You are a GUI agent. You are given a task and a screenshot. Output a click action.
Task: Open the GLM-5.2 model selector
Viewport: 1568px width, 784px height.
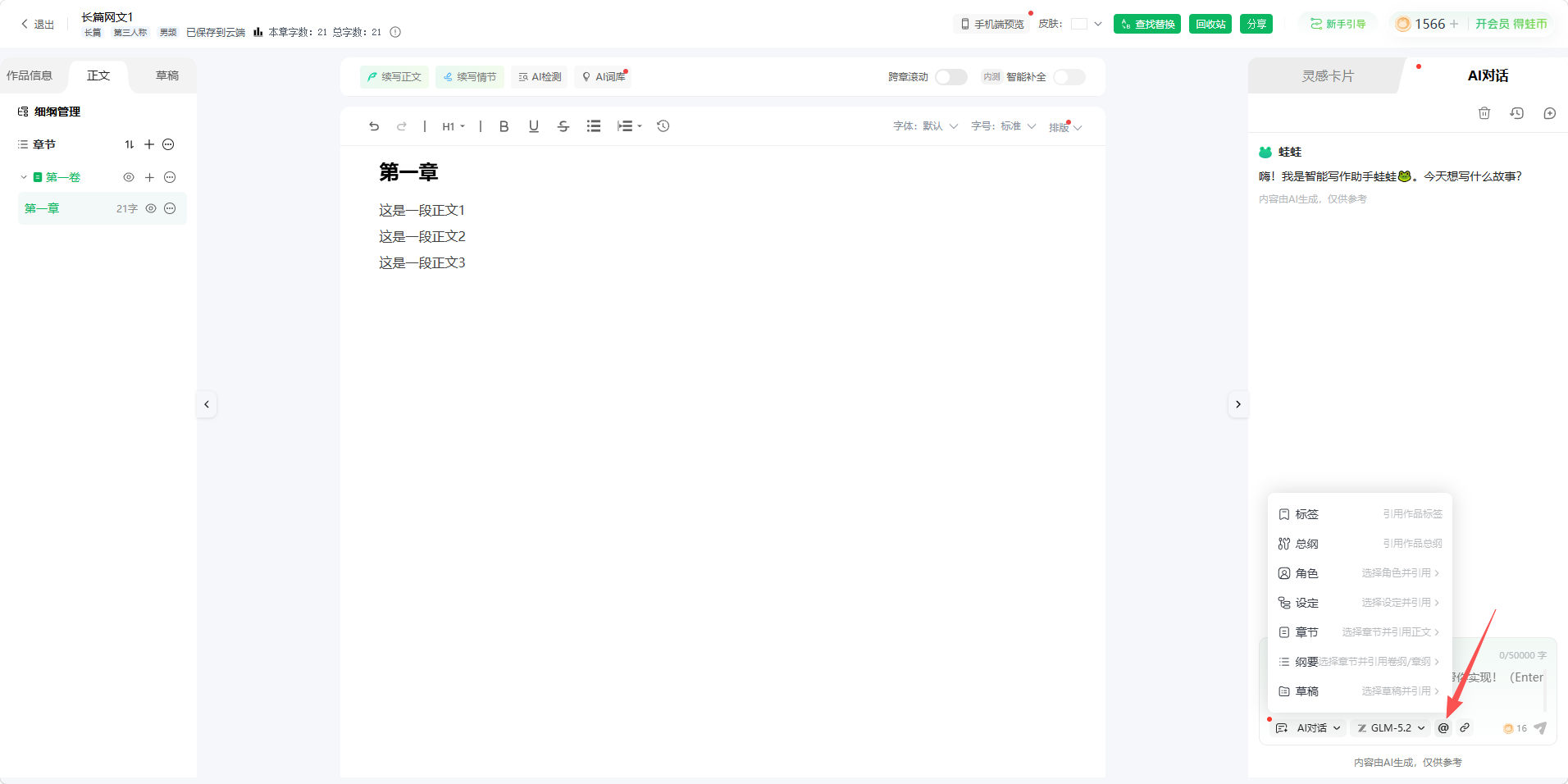pos(1392,728)
